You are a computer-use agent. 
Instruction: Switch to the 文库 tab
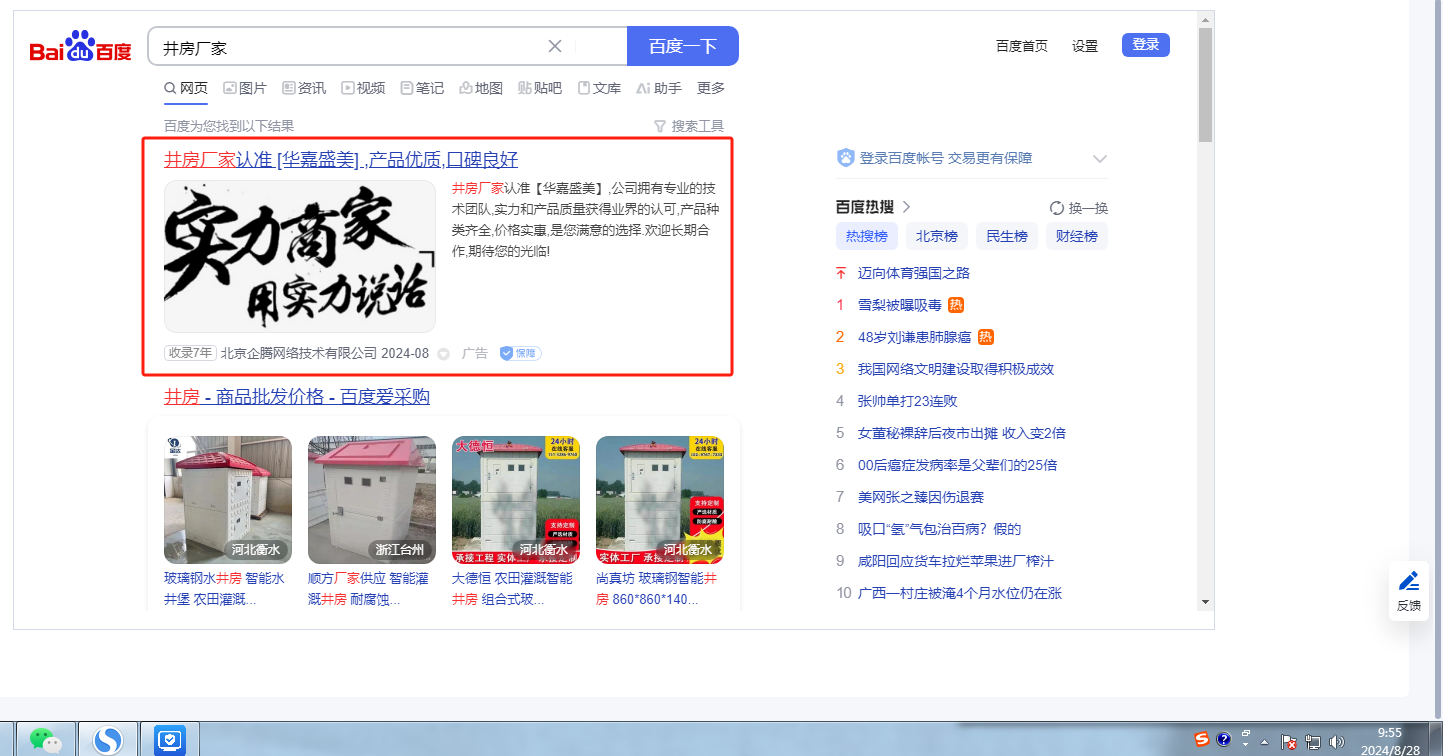point(599,88)
